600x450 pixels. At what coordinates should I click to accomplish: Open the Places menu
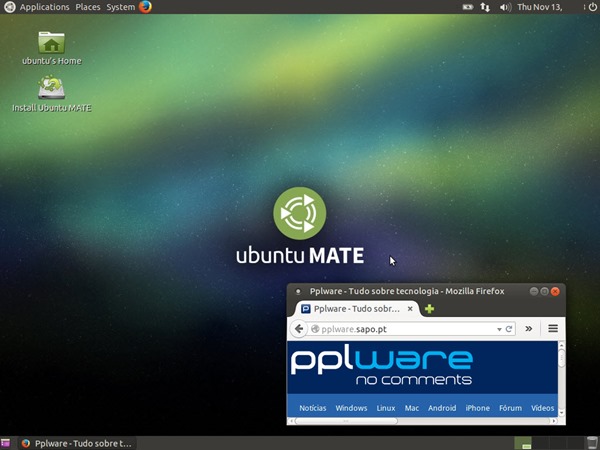point(88,7)
